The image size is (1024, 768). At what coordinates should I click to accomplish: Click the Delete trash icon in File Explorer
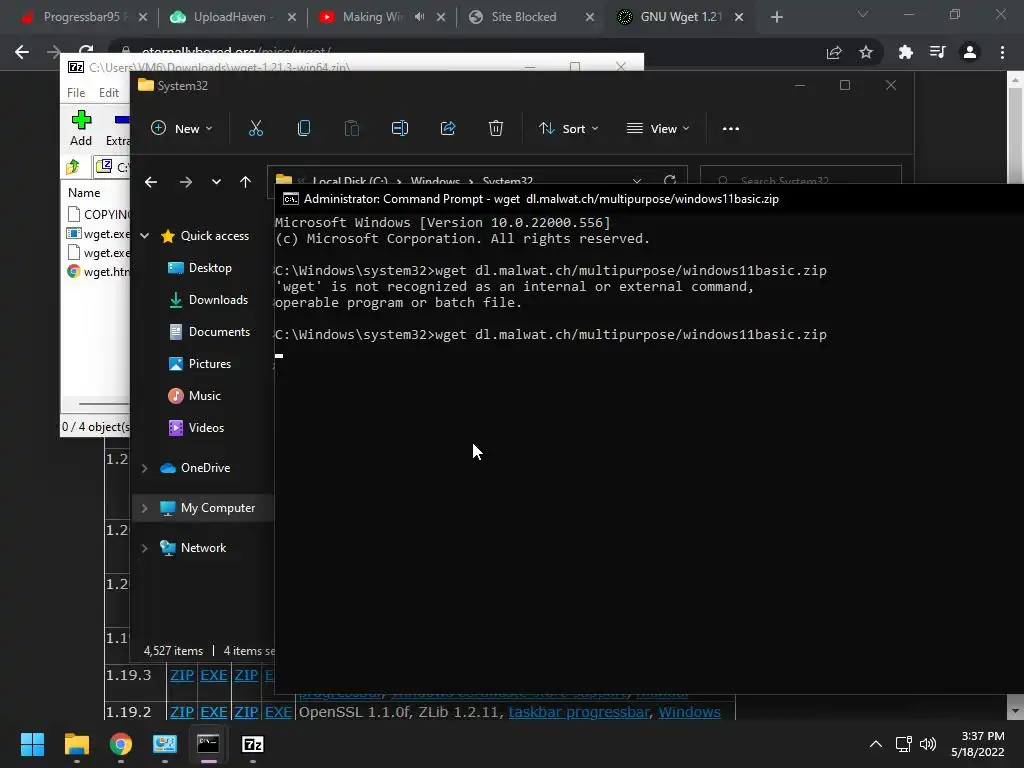point(496,129)
